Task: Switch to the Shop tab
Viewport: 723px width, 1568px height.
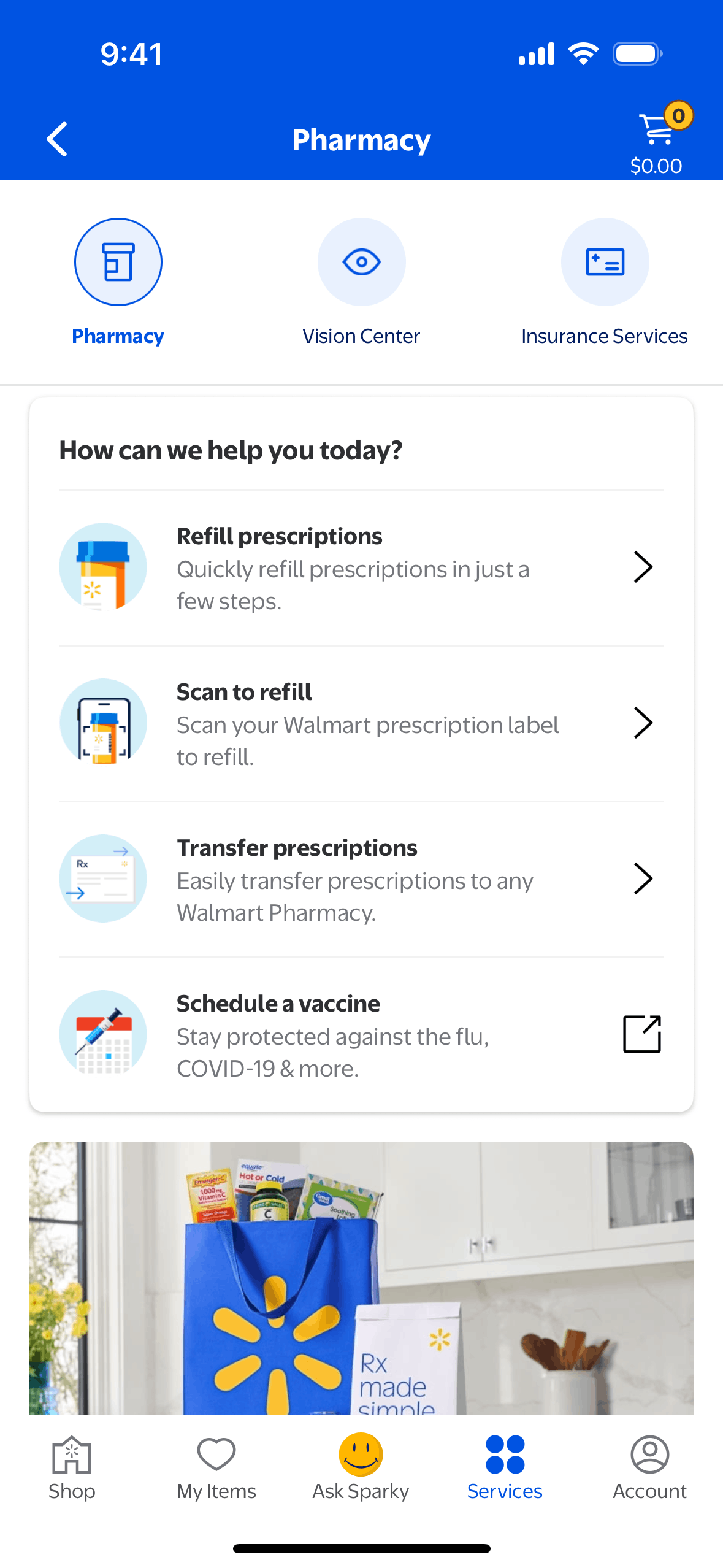Action: coord(72,1466)
